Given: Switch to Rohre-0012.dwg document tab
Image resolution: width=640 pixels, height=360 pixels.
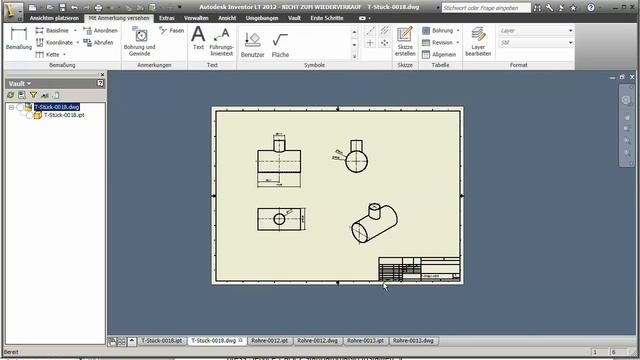Looking at the screenshot, I should coord(317,341).
